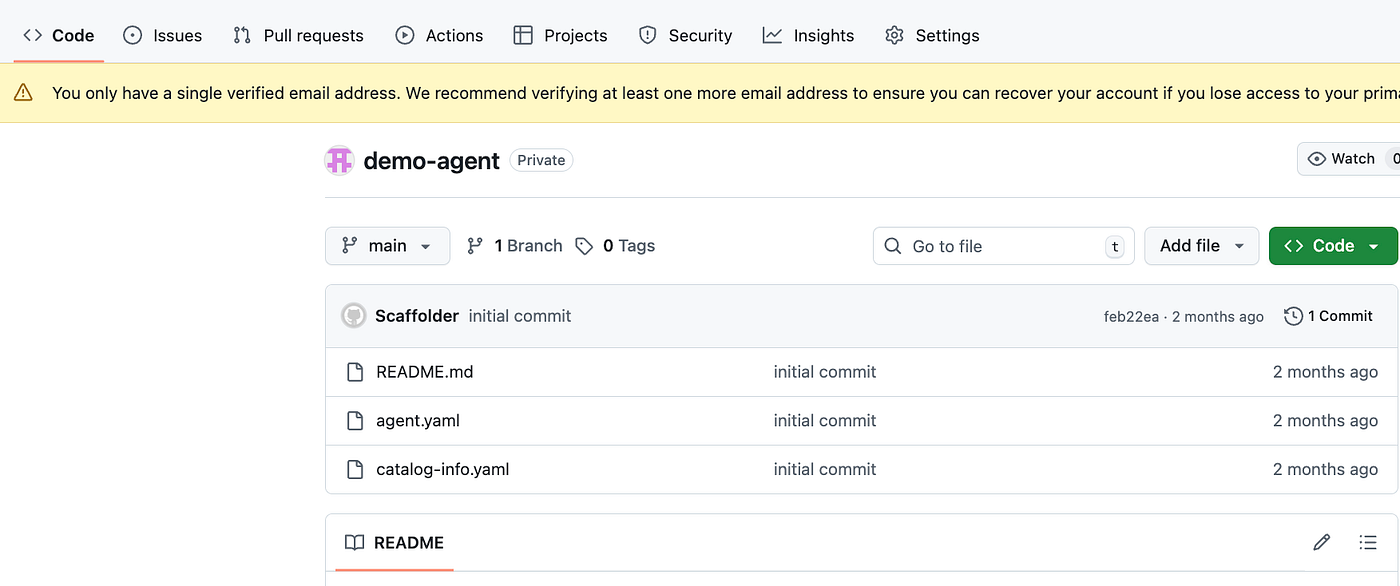The height and width of the screenshot is (586, 1400).
Task: Open the main branch dropdown
Action: click(387, 246)
